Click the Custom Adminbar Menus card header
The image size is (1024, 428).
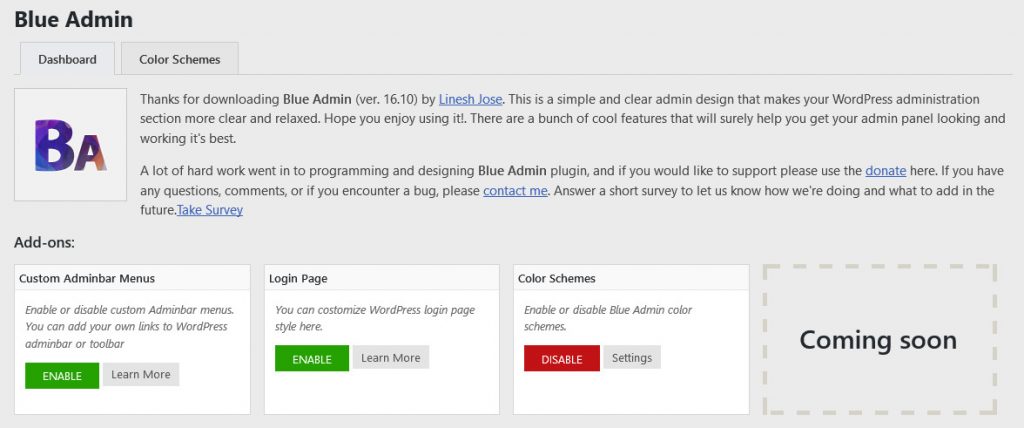pos(87,278)
